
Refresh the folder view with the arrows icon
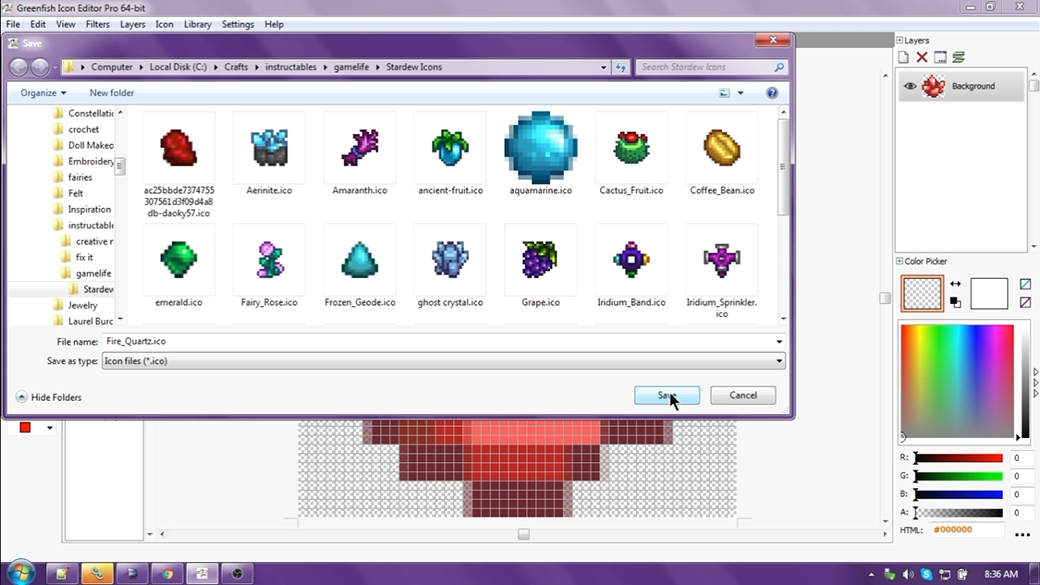[x=620, y=67]
